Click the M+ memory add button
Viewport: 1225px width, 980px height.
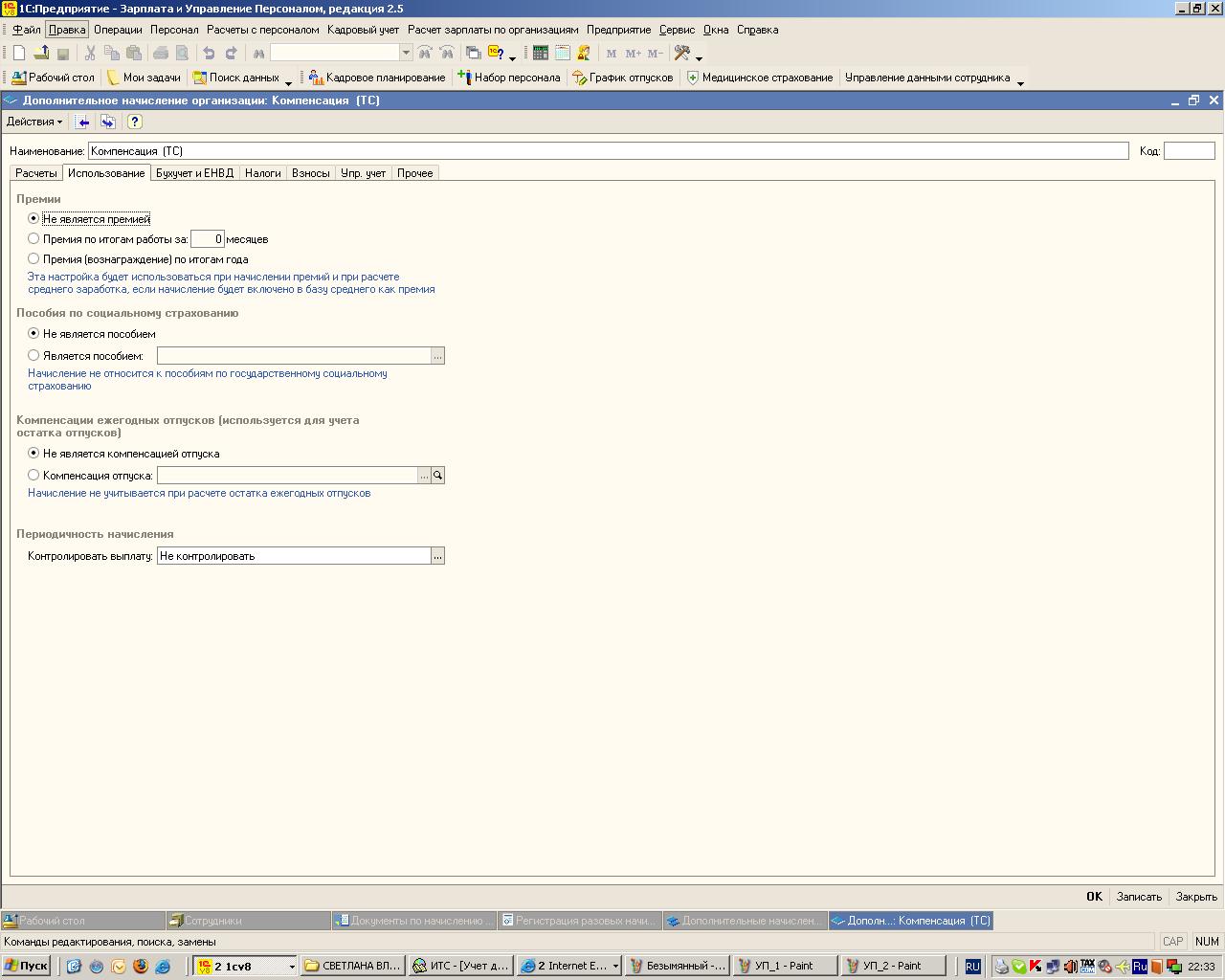(634, 54)
